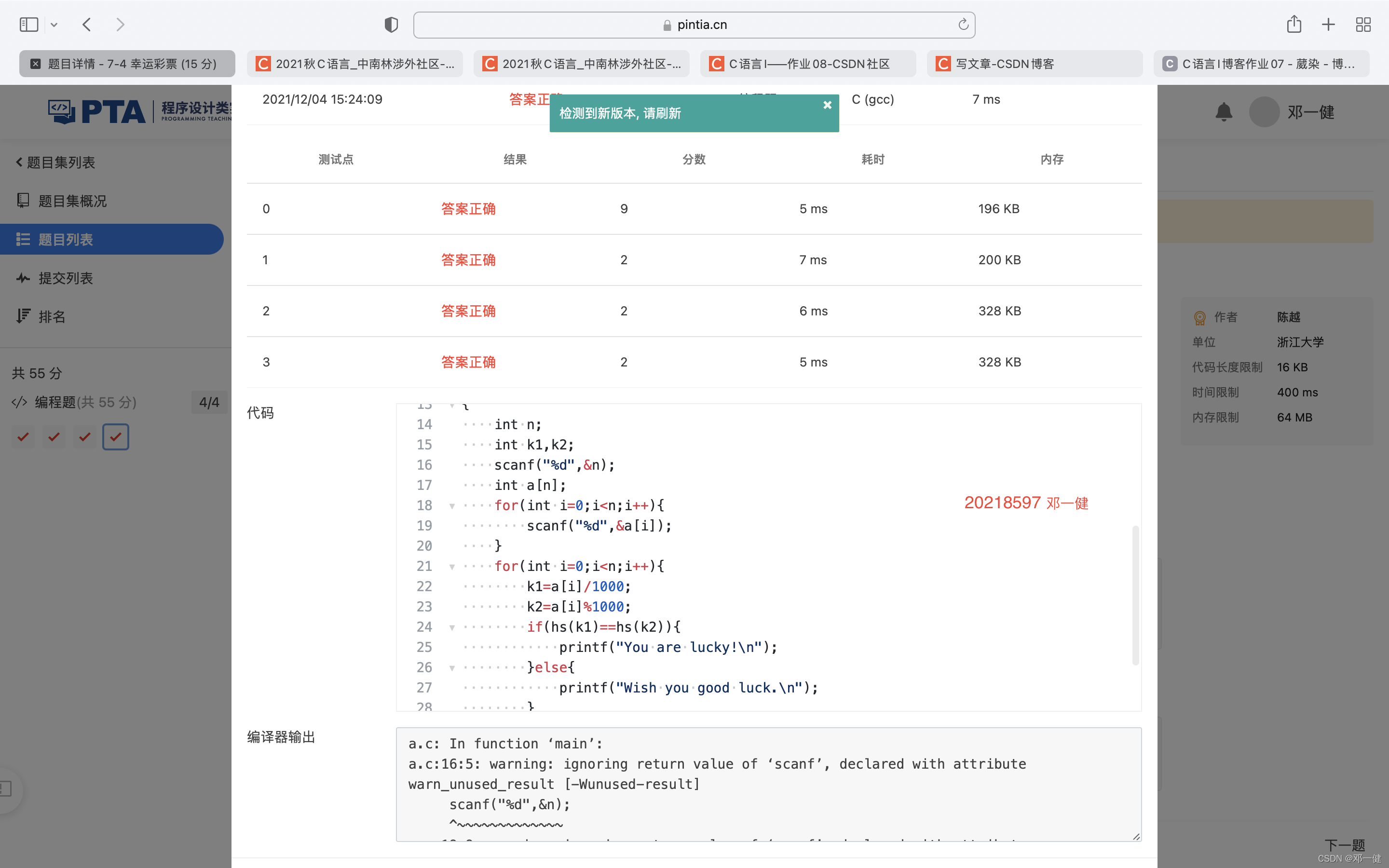Viewport: 1389px width, 868px height.
Task: Click the code viewer vertical scrollbar
Action: [x=1135, y=595]
